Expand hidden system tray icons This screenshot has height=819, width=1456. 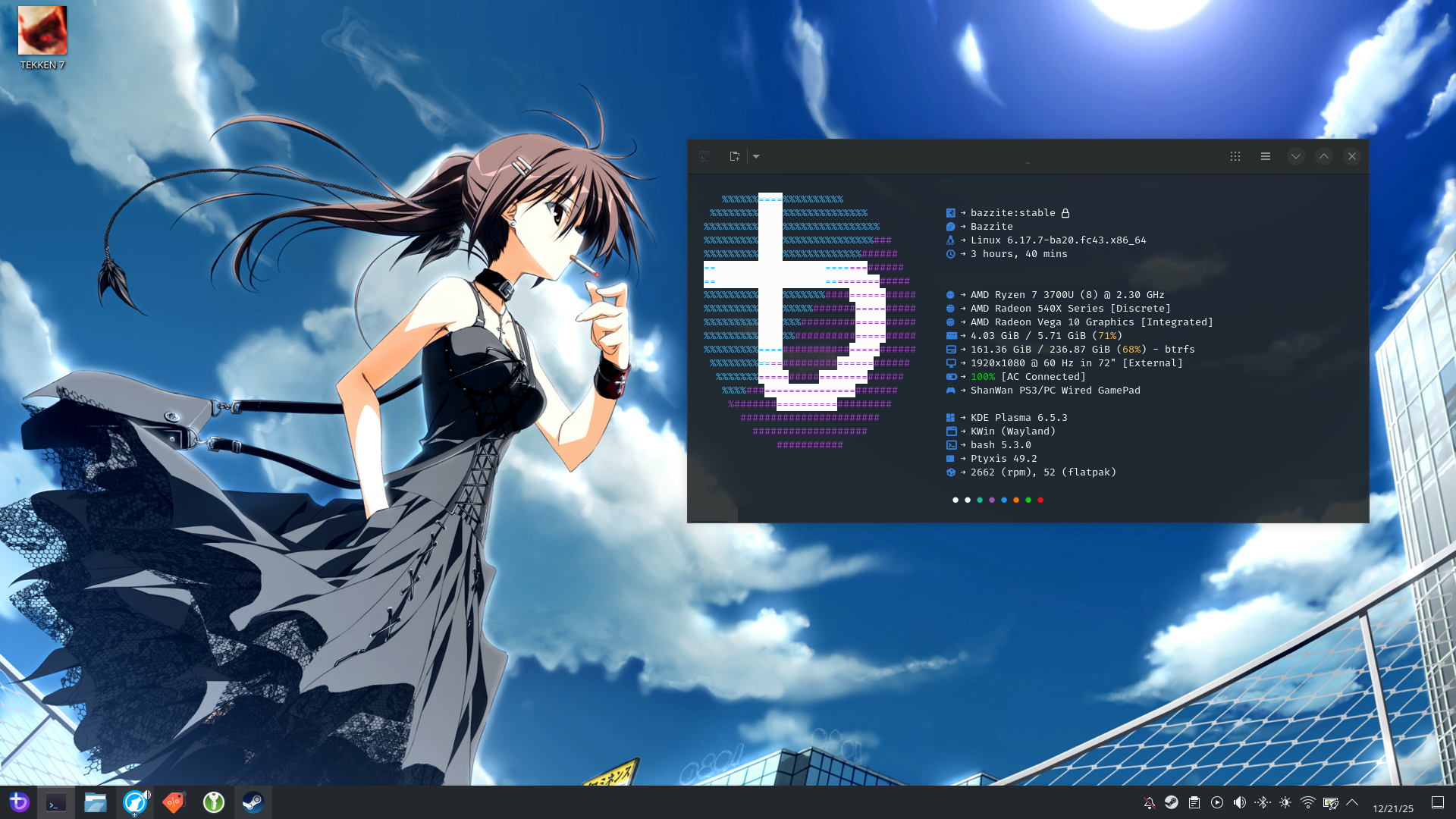coord(1352,802)
